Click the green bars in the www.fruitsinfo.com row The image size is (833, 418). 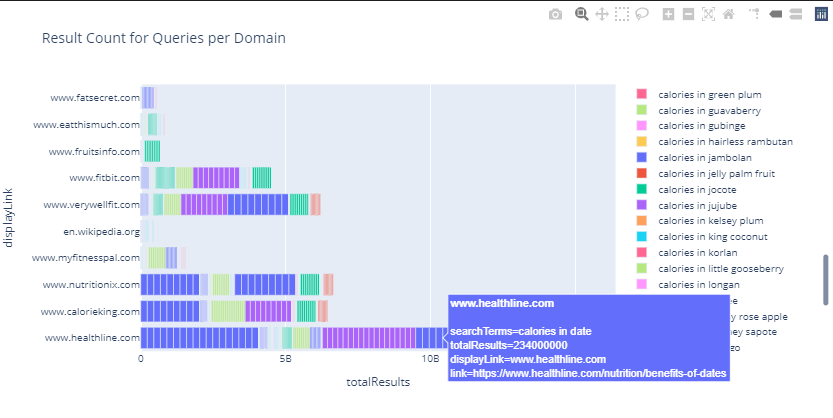(x=152, y=151)
